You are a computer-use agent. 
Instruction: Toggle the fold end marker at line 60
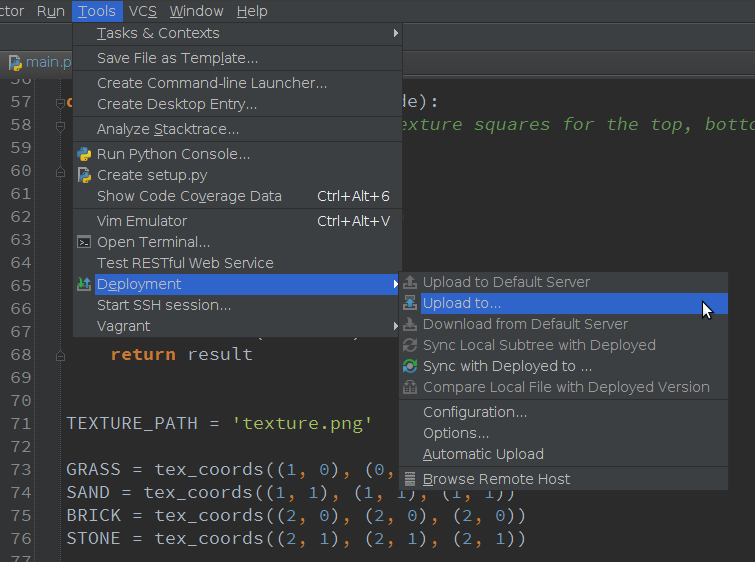pyautogui.click(x=60, y=171)
